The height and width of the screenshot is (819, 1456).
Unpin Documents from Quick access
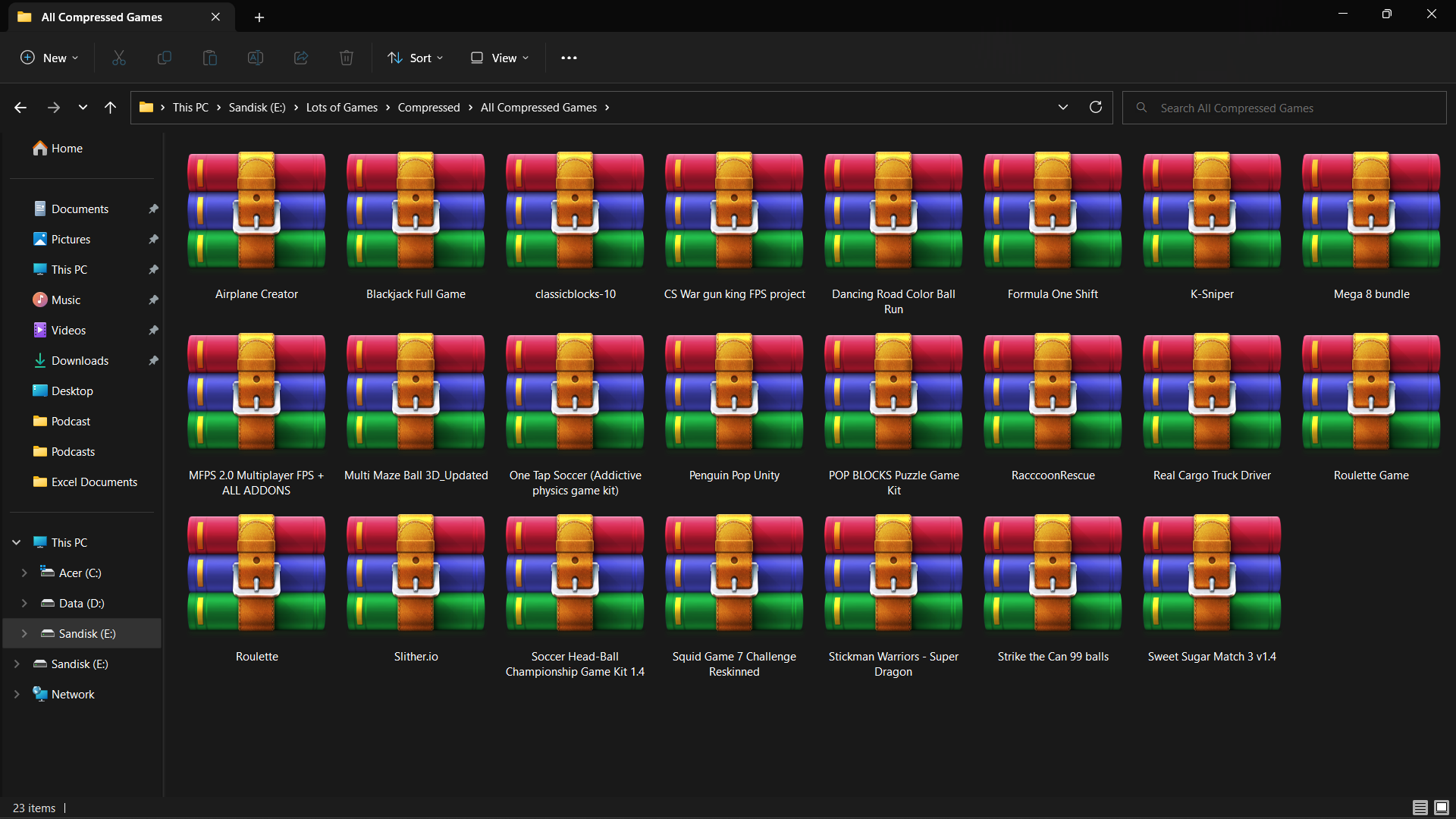[153, 209]
